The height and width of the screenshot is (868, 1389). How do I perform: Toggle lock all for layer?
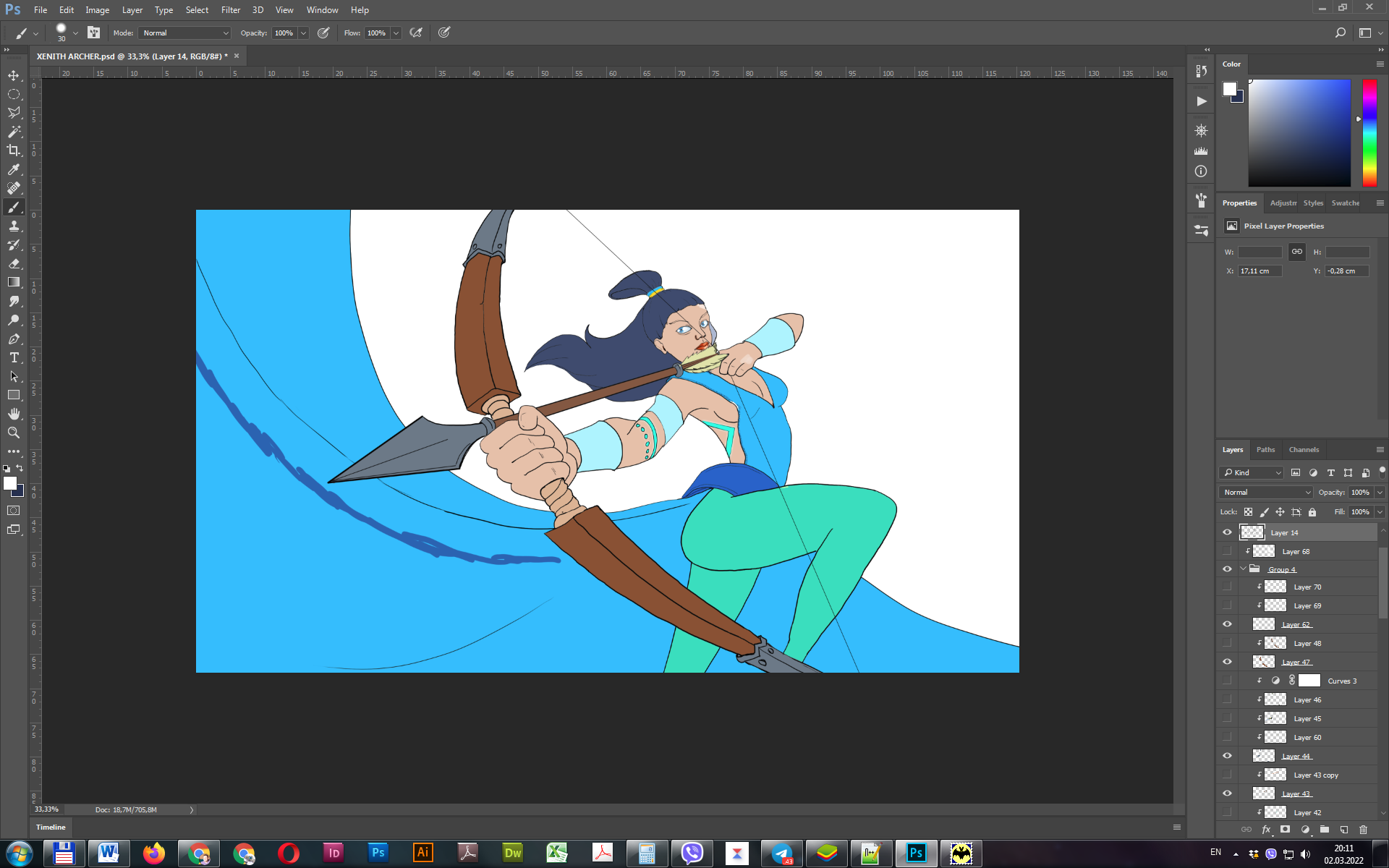tap(1312, 512)
